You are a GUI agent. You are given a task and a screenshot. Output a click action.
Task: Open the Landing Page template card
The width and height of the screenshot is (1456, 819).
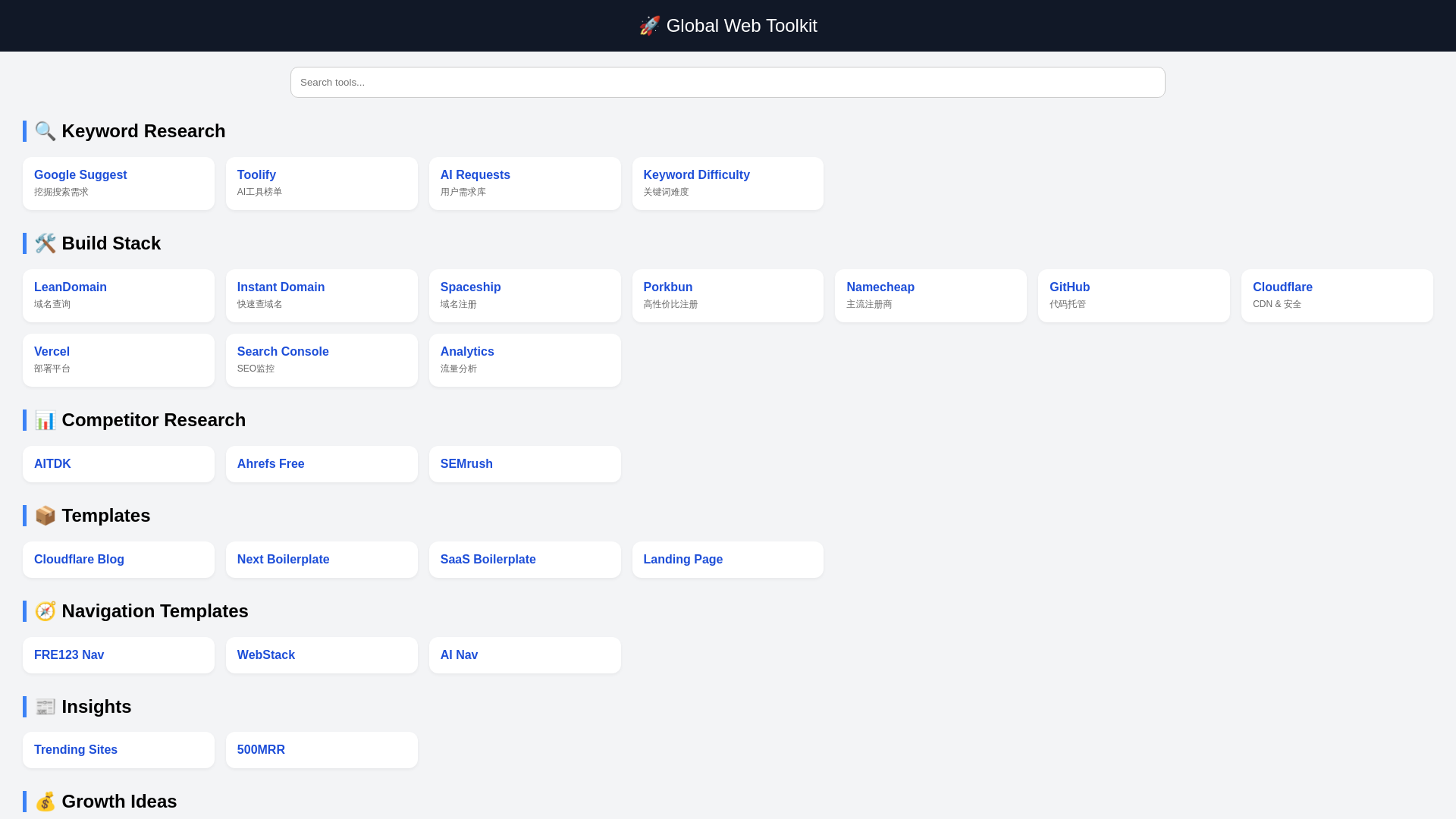728,560
